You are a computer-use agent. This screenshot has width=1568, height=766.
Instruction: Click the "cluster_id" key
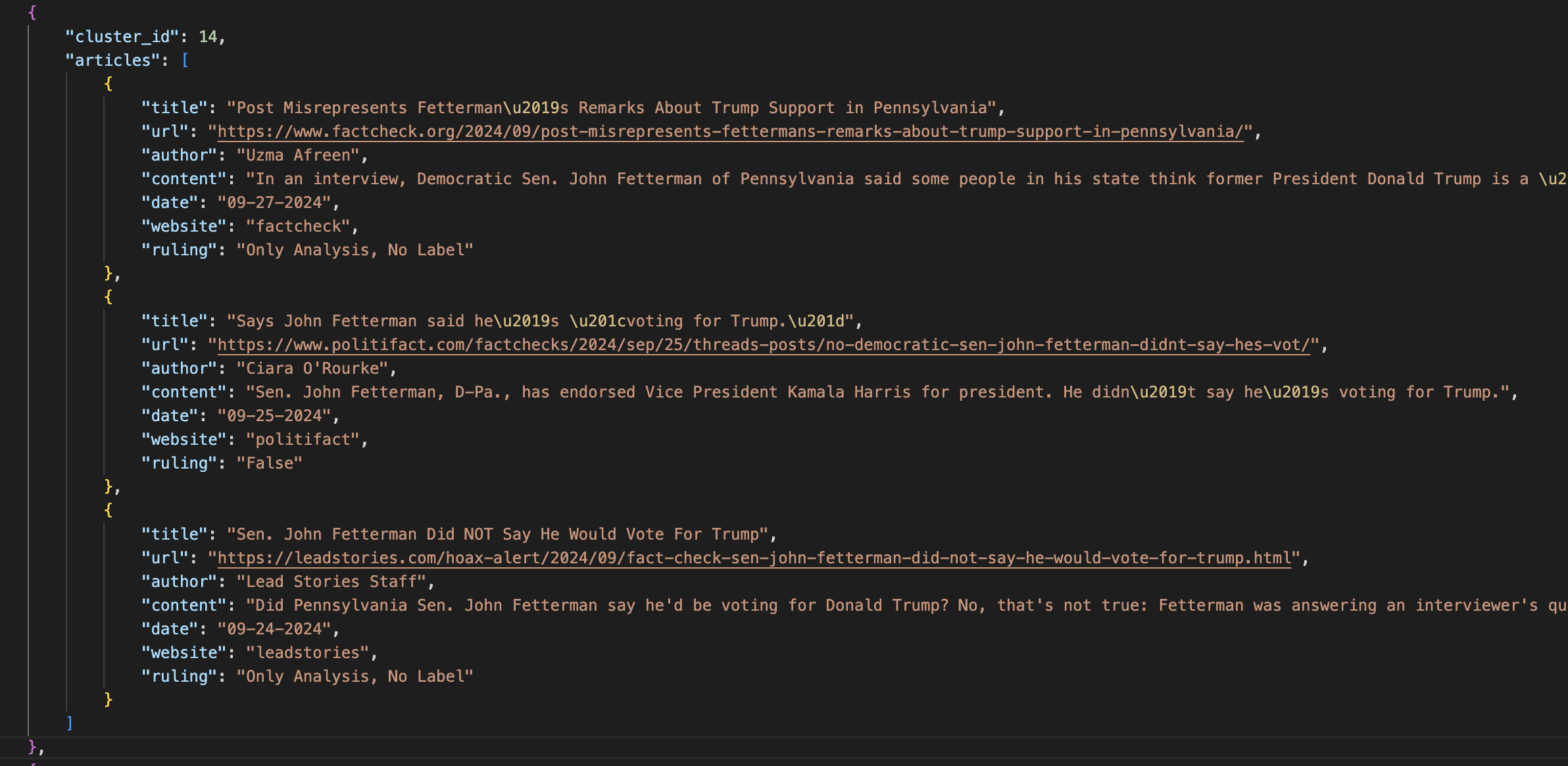(x=122, y=37)
